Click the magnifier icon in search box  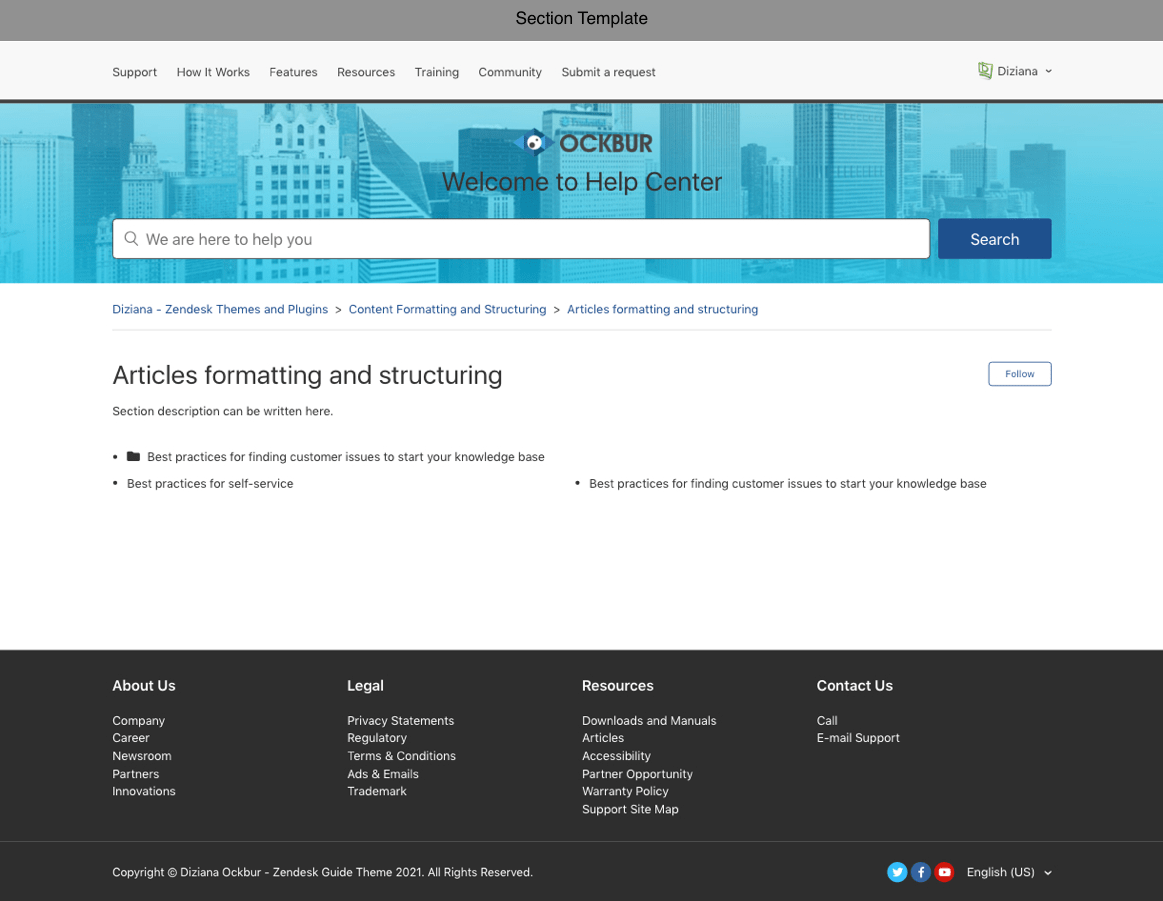click(x=131, y=239)
